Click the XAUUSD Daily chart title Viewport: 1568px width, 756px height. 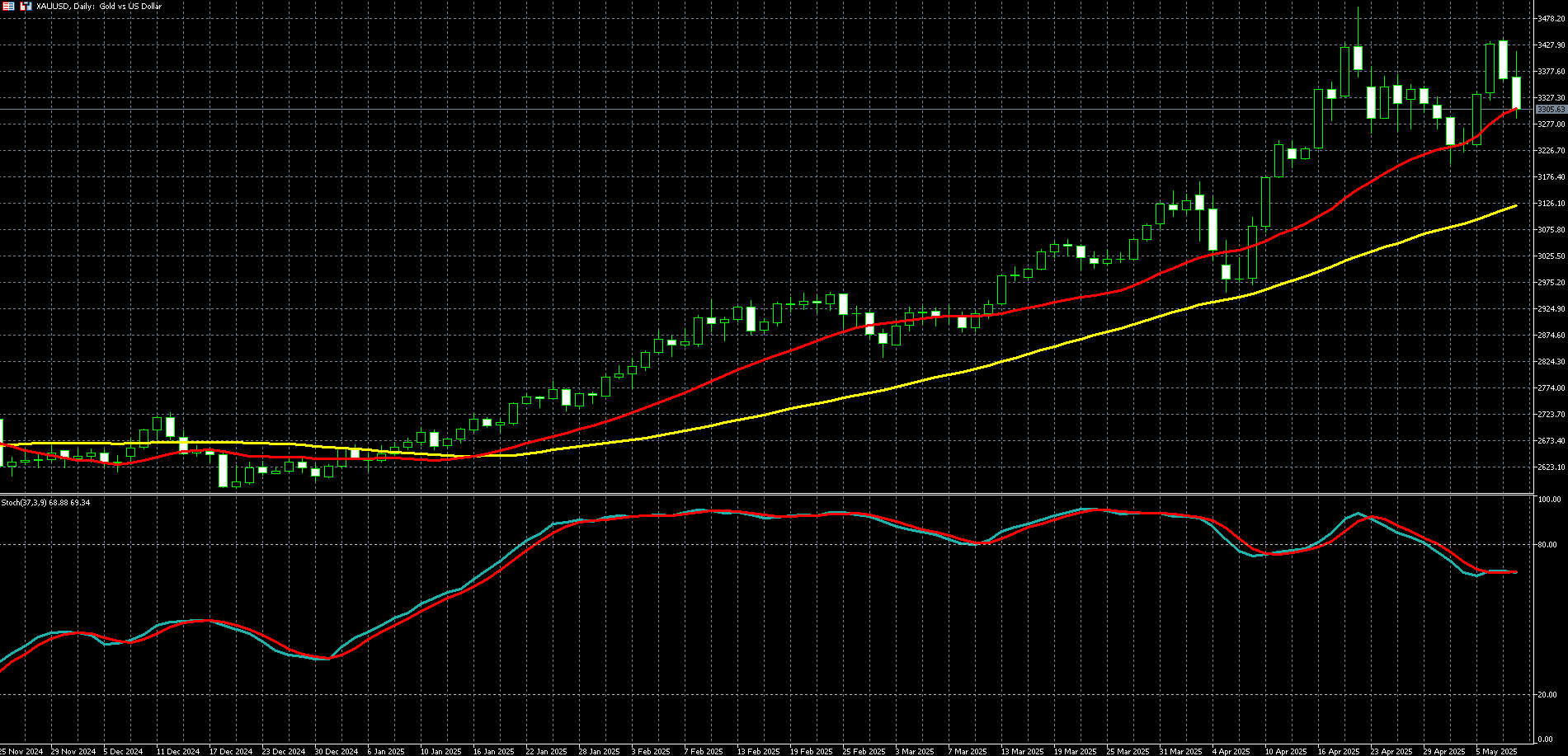pos(99,7)
